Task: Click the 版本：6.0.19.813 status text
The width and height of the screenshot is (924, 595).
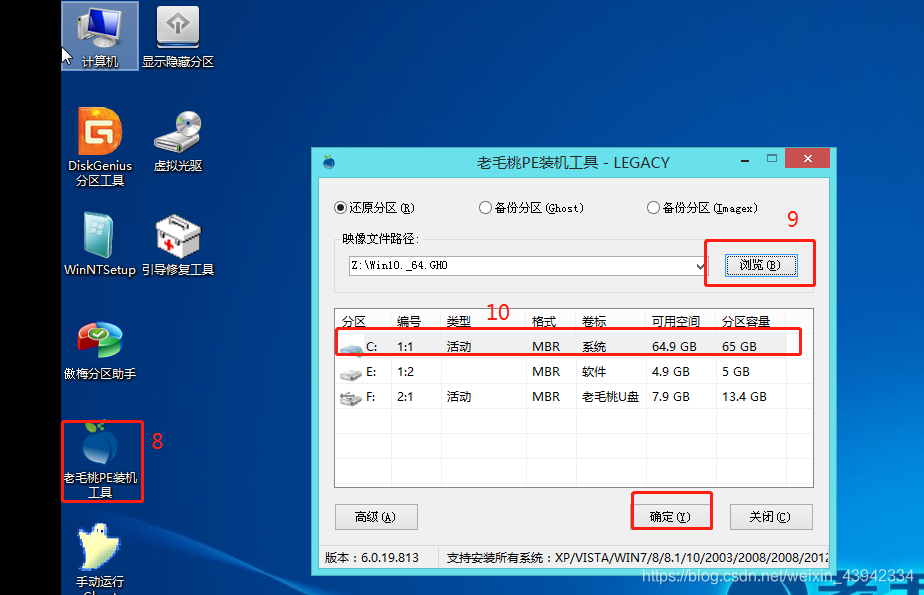Action: [372, 557]
